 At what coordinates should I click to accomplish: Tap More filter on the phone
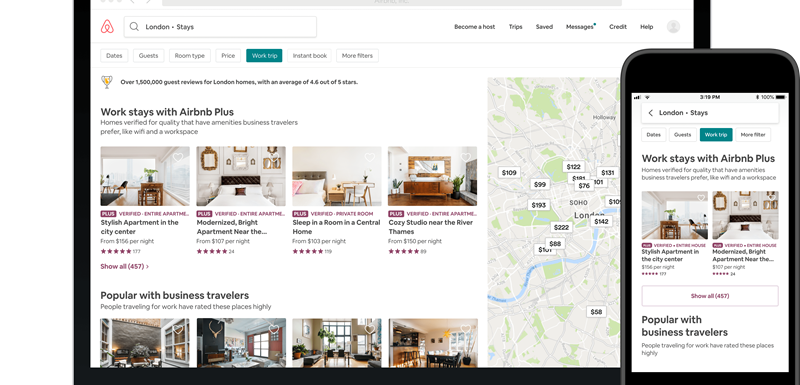click(x=753, y=135)
